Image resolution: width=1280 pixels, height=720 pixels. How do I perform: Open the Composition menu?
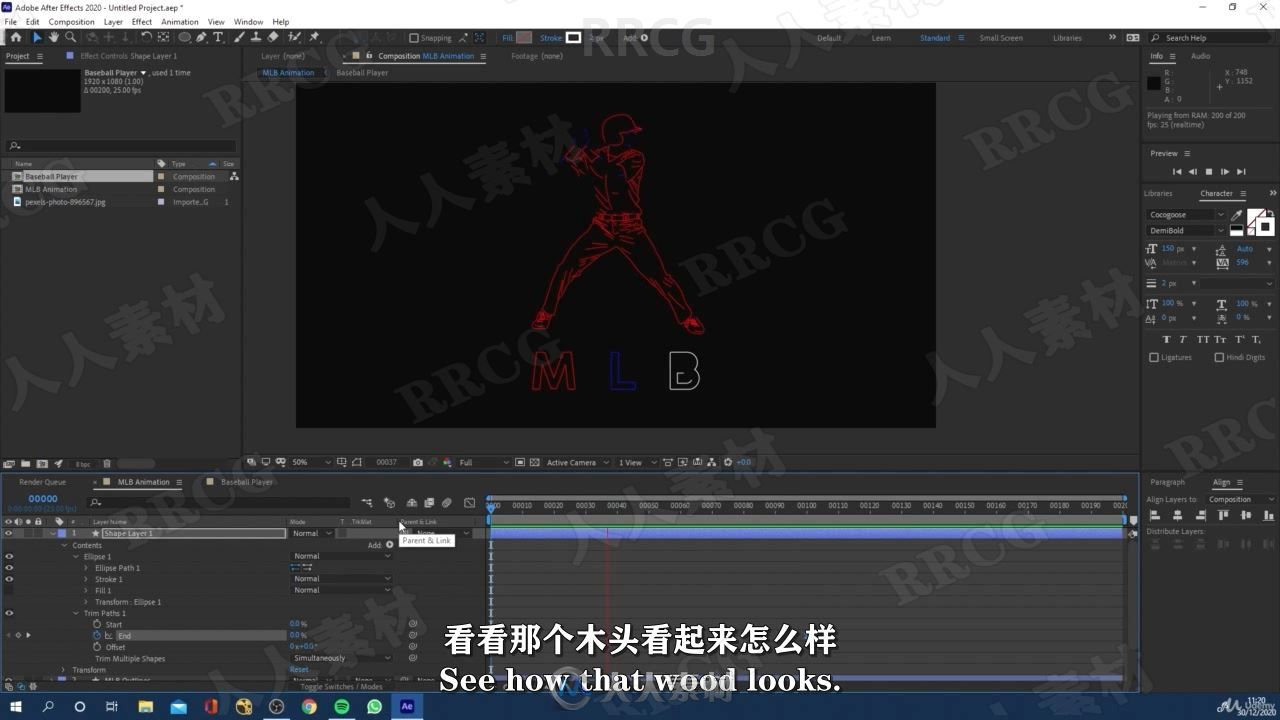click(x=71, y=21)
